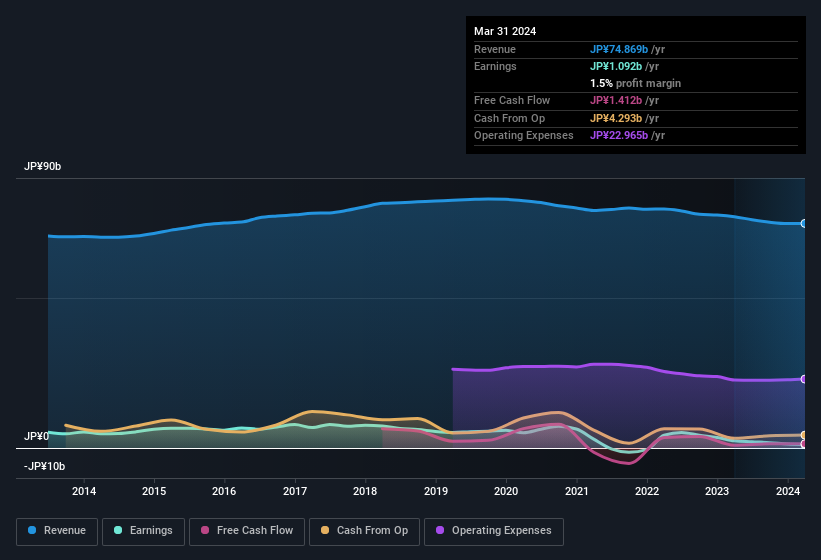Click the blue Revenue line endpoint marker
This screenshot has width=821, height=560.
[x=804, y=223]
